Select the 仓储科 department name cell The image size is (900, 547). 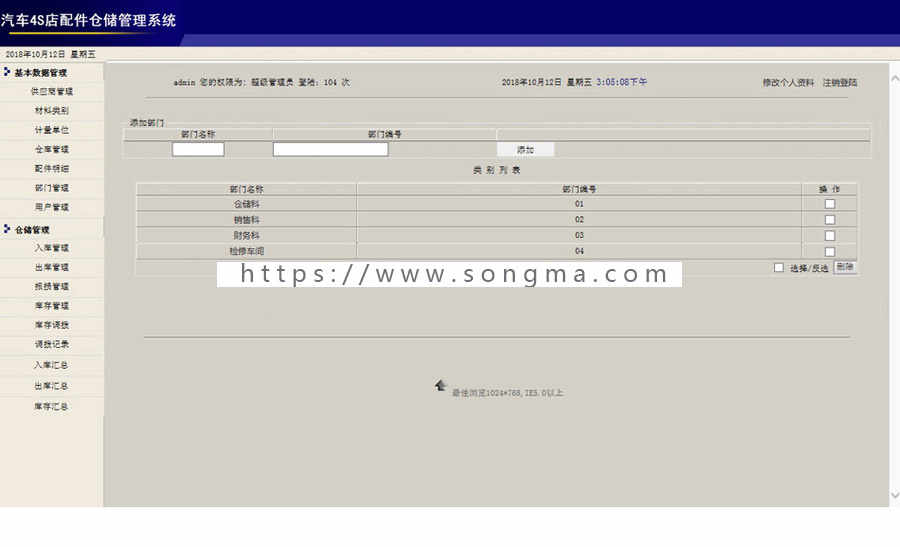coord(246,204)
